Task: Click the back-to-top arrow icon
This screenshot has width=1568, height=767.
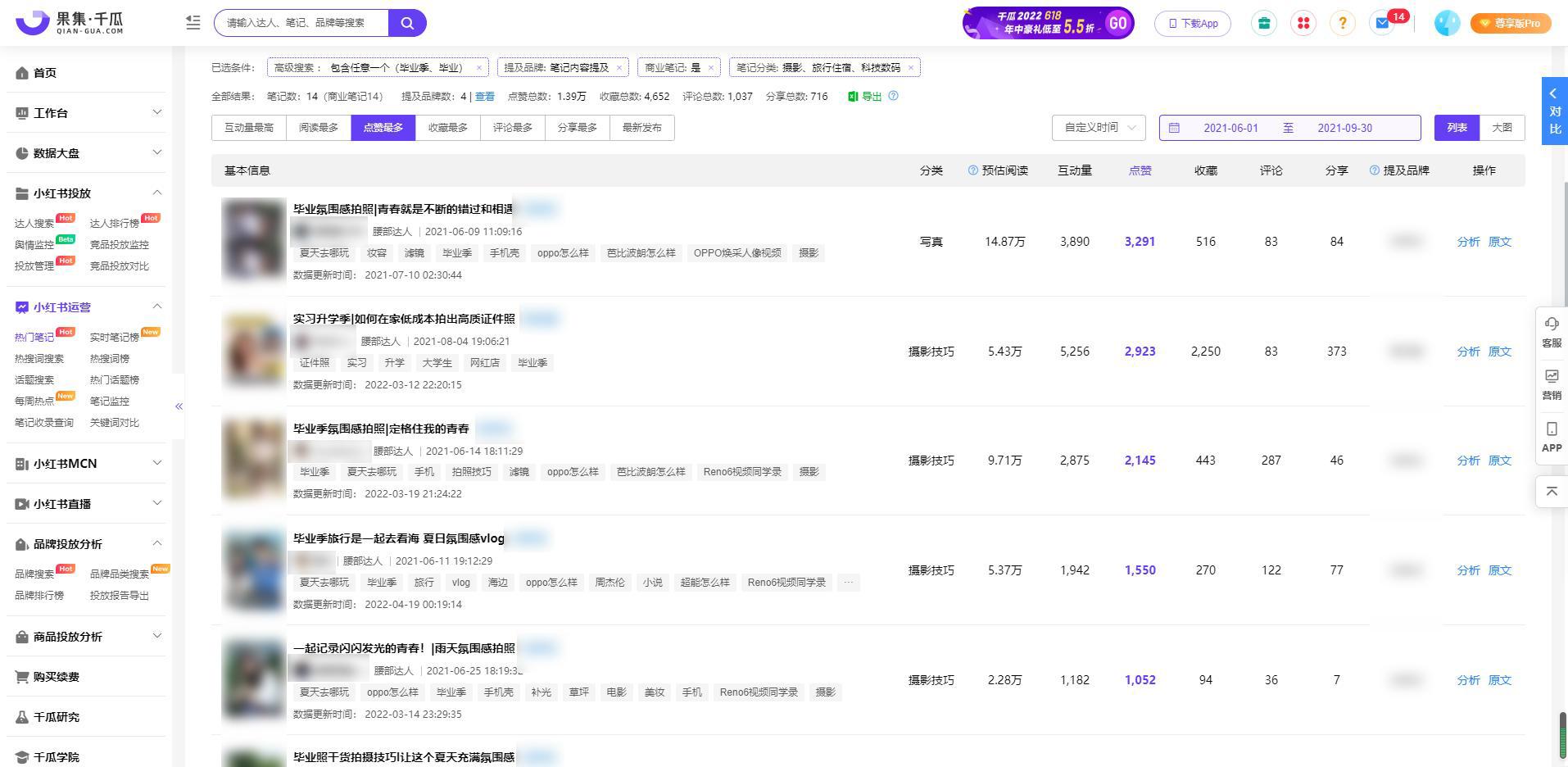Action: tap(1552, 492)
